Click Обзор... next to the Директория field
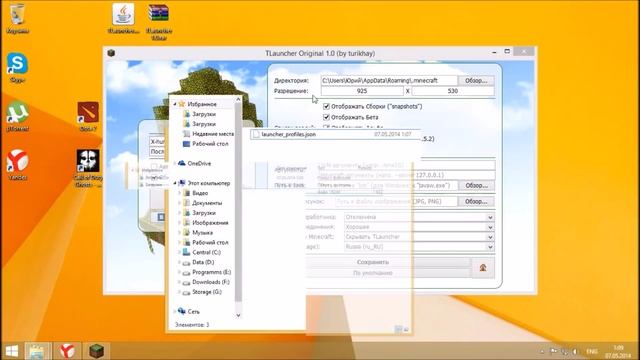The height and width of the screenshot is (360, 640). (476, 80)
